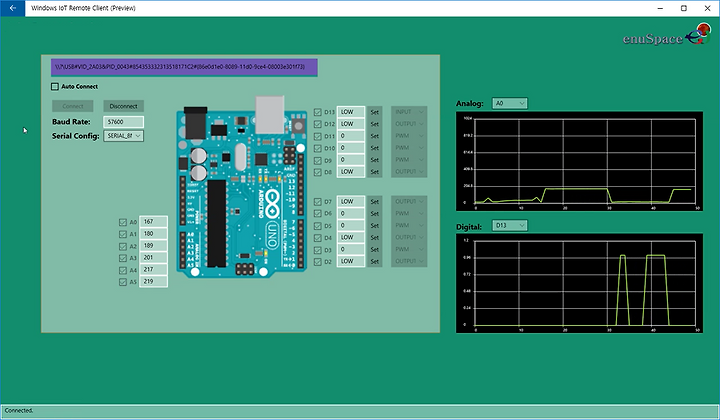
Task: Click the greyed Connect button
Action: pos(73,106)
